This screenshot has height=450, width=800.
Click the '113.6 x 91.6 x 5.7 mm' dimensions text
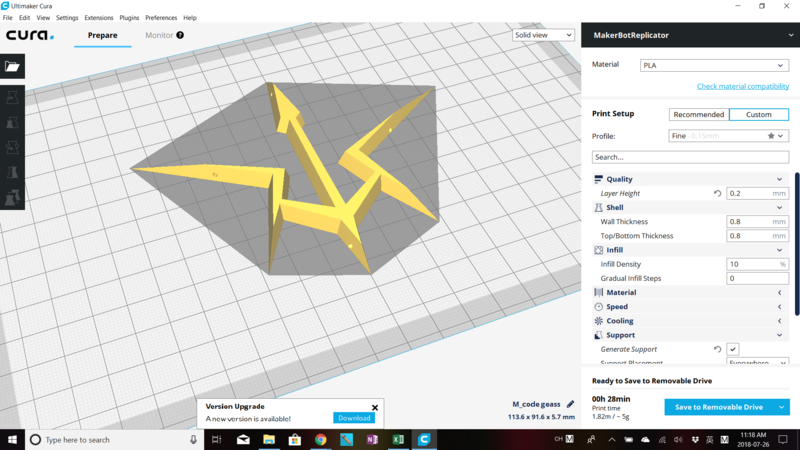pos(541,417)
